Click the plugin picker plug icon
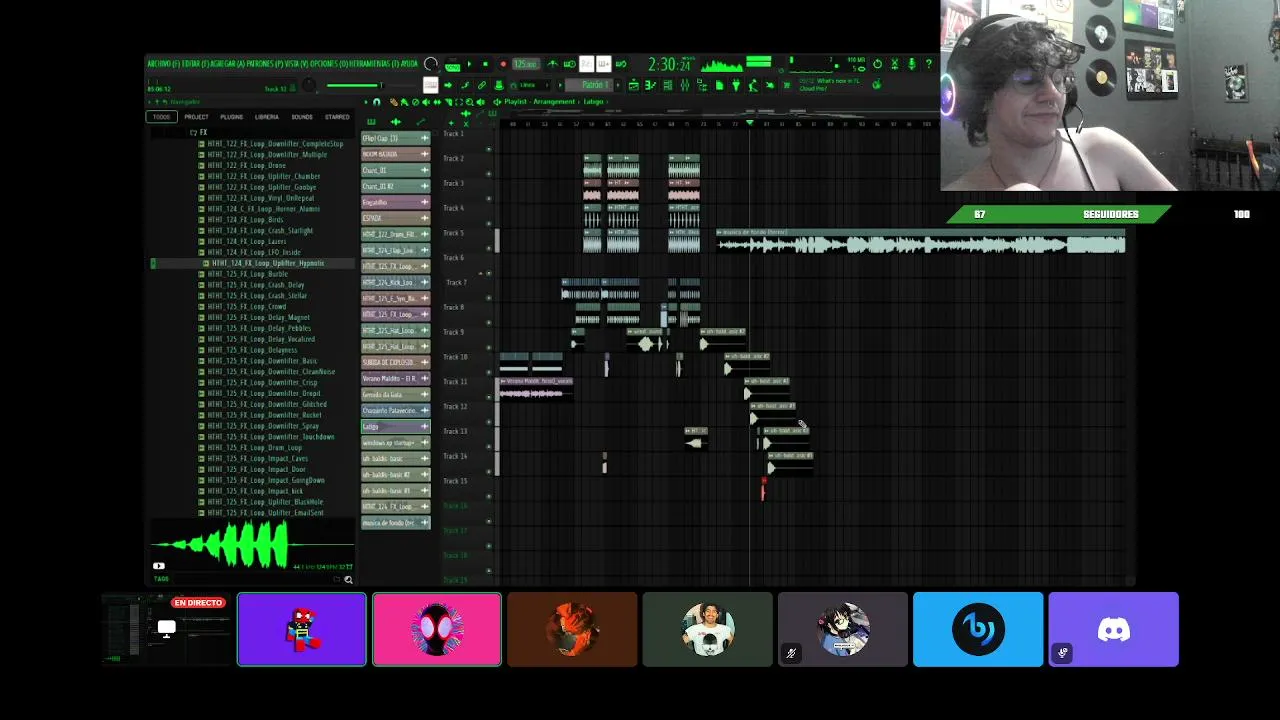The width and height of the screenshot is (1280, 720). pos(736,85)
